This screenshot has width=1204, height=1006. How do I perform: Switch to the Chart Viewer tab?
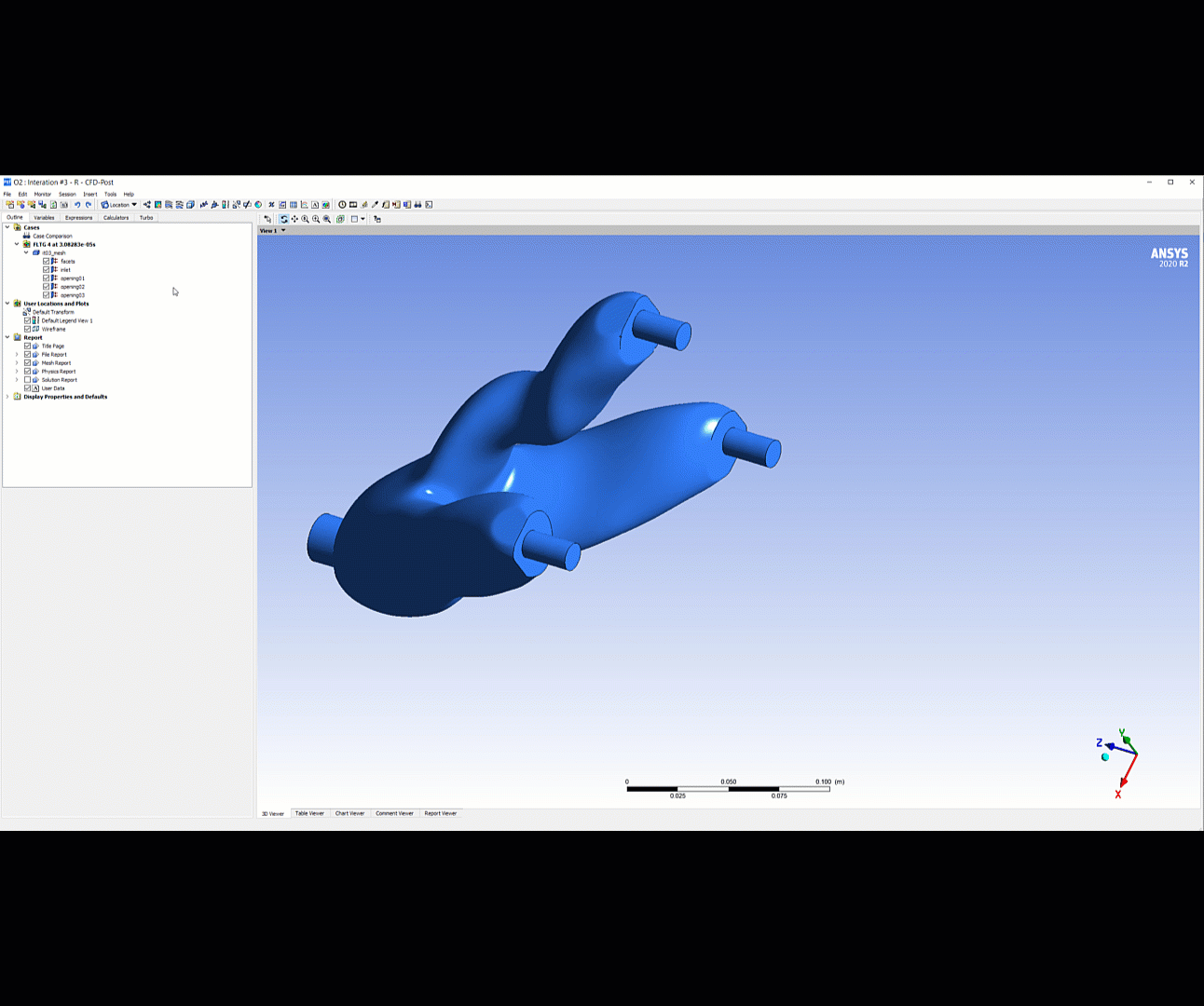coord(349,813)
